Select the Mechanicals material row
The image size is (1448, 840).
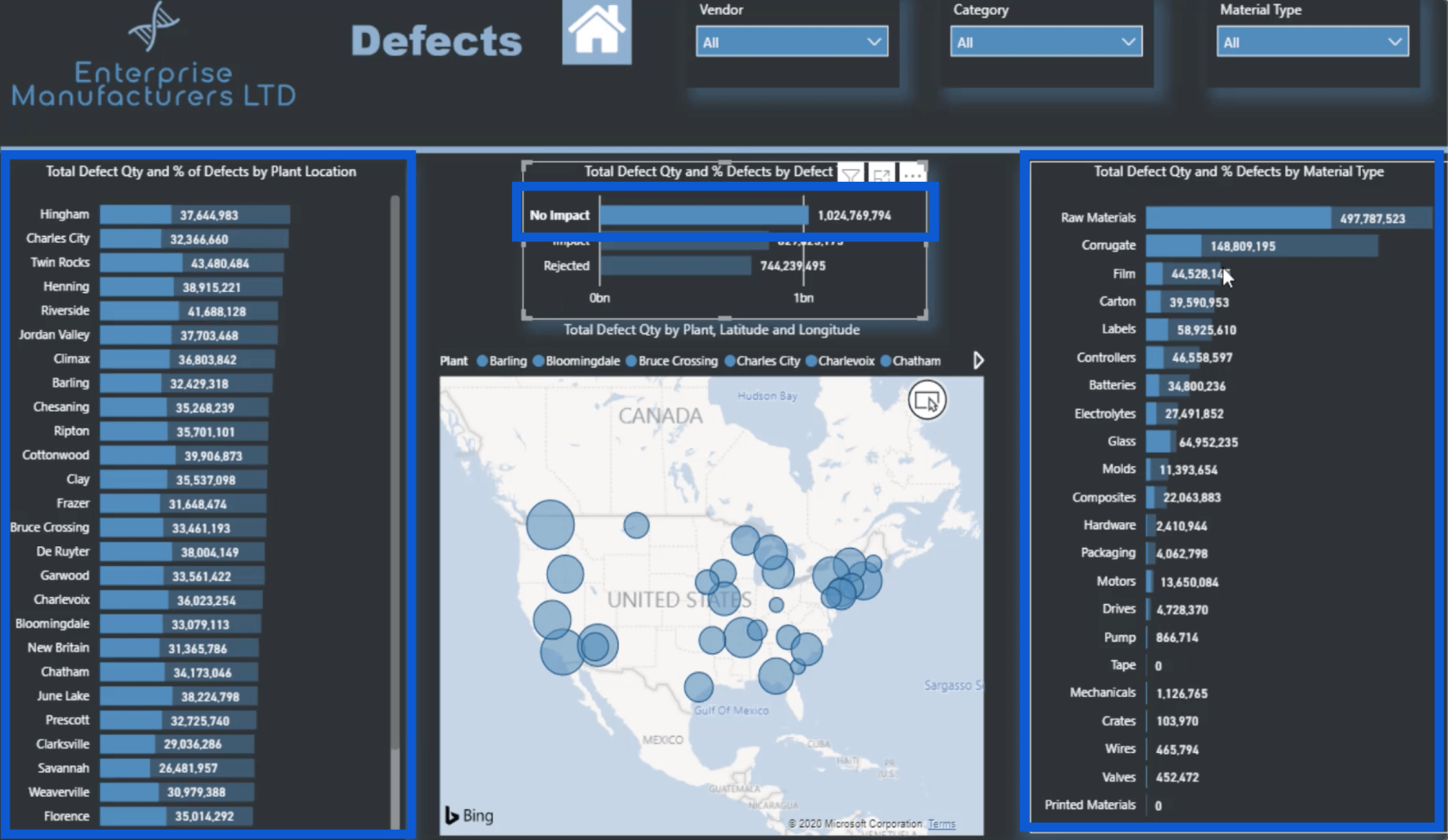(1139, 693)
